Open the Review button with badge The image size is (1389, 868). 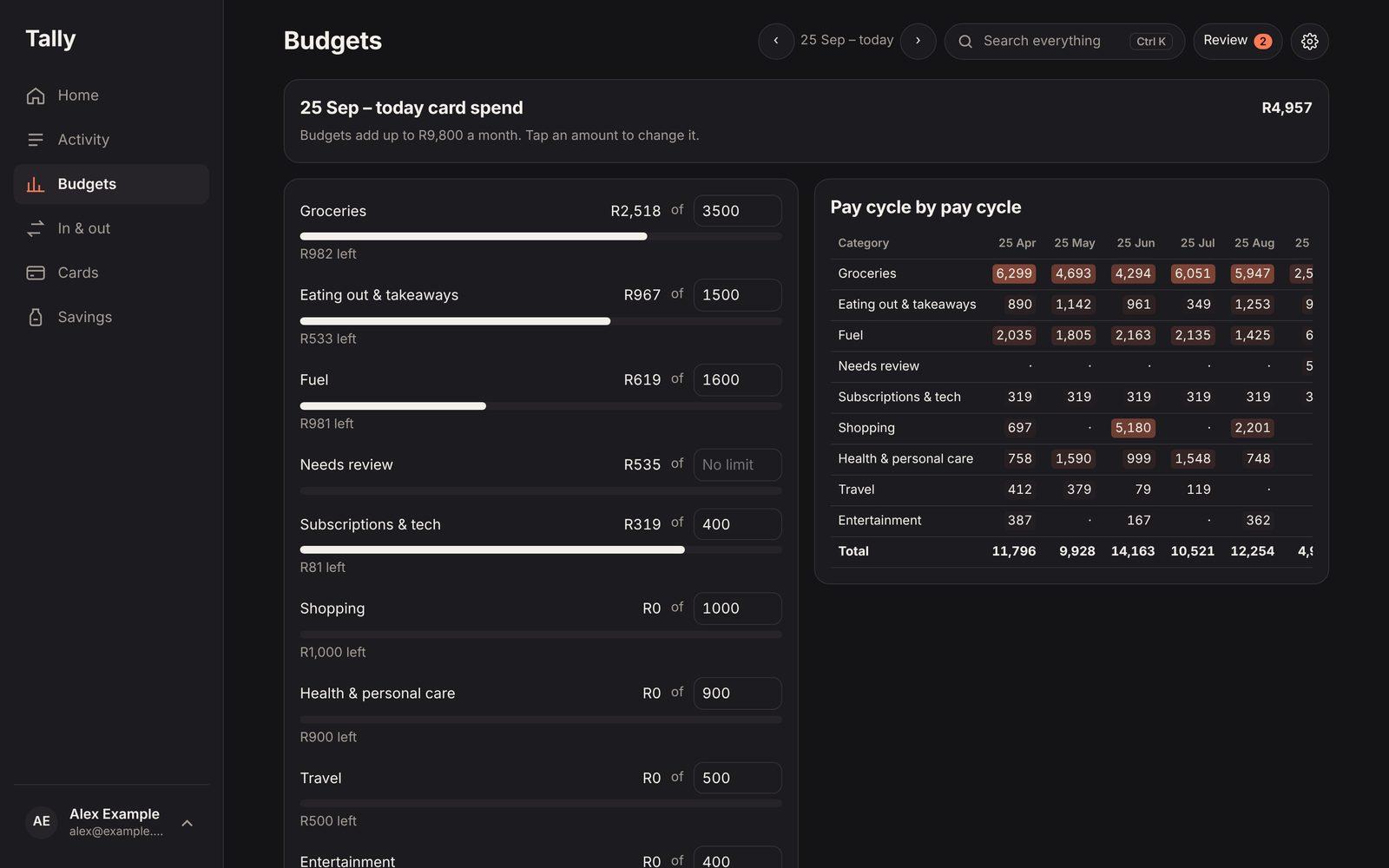click(x=1237, y=42)
